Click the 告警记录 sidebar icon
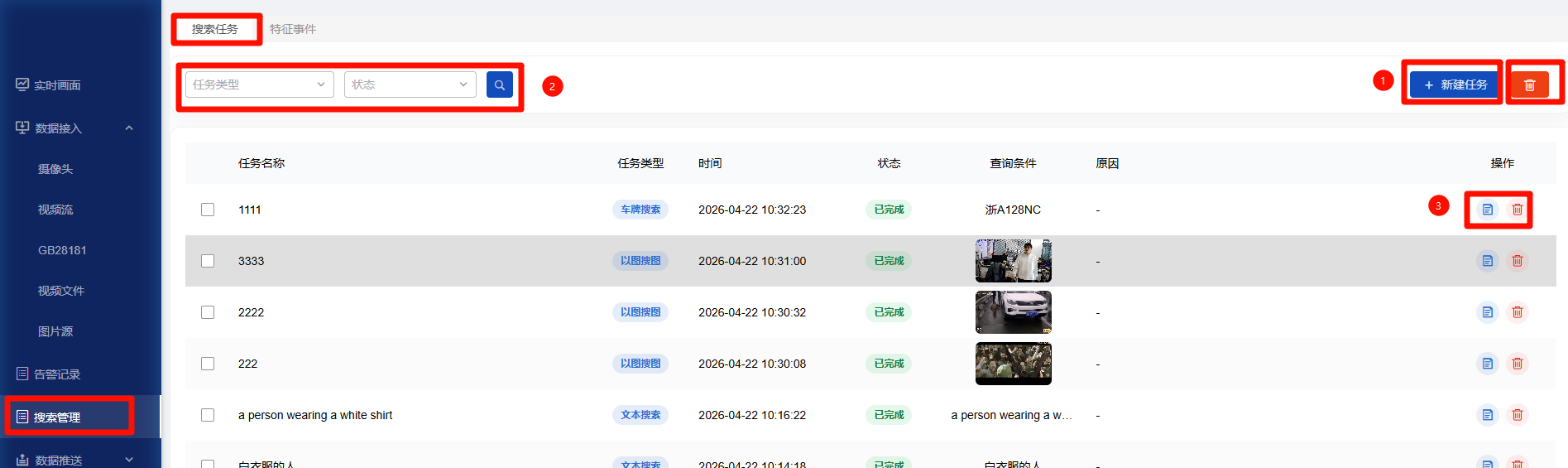The width and height of the screenshot is (1568, 468). coord(22,374)
